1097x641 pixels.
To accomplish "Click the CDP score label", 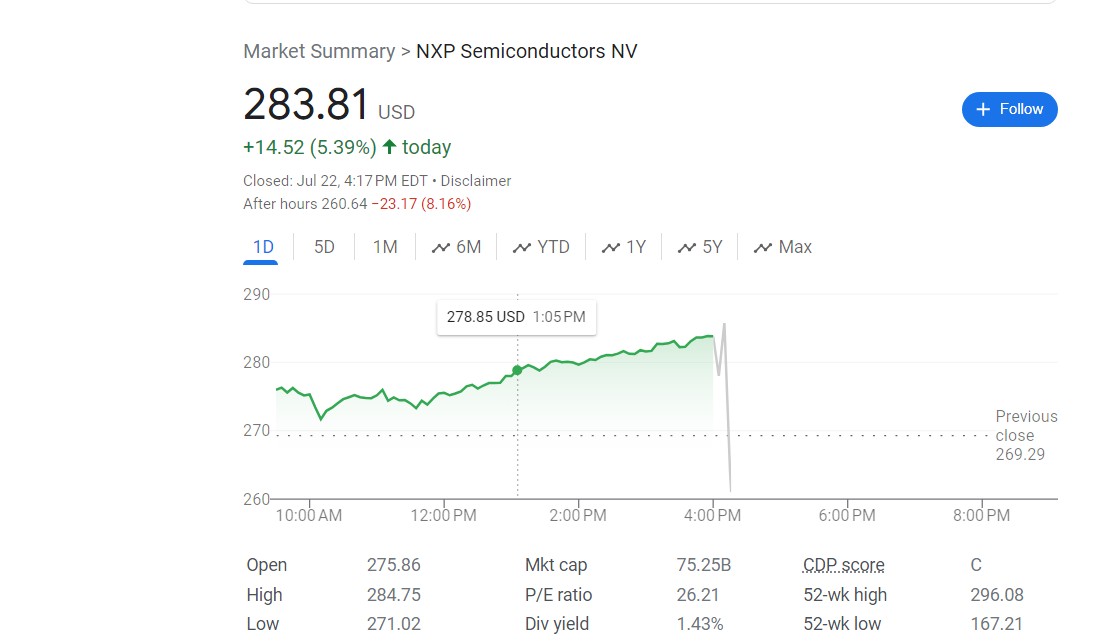I will 843,565.
